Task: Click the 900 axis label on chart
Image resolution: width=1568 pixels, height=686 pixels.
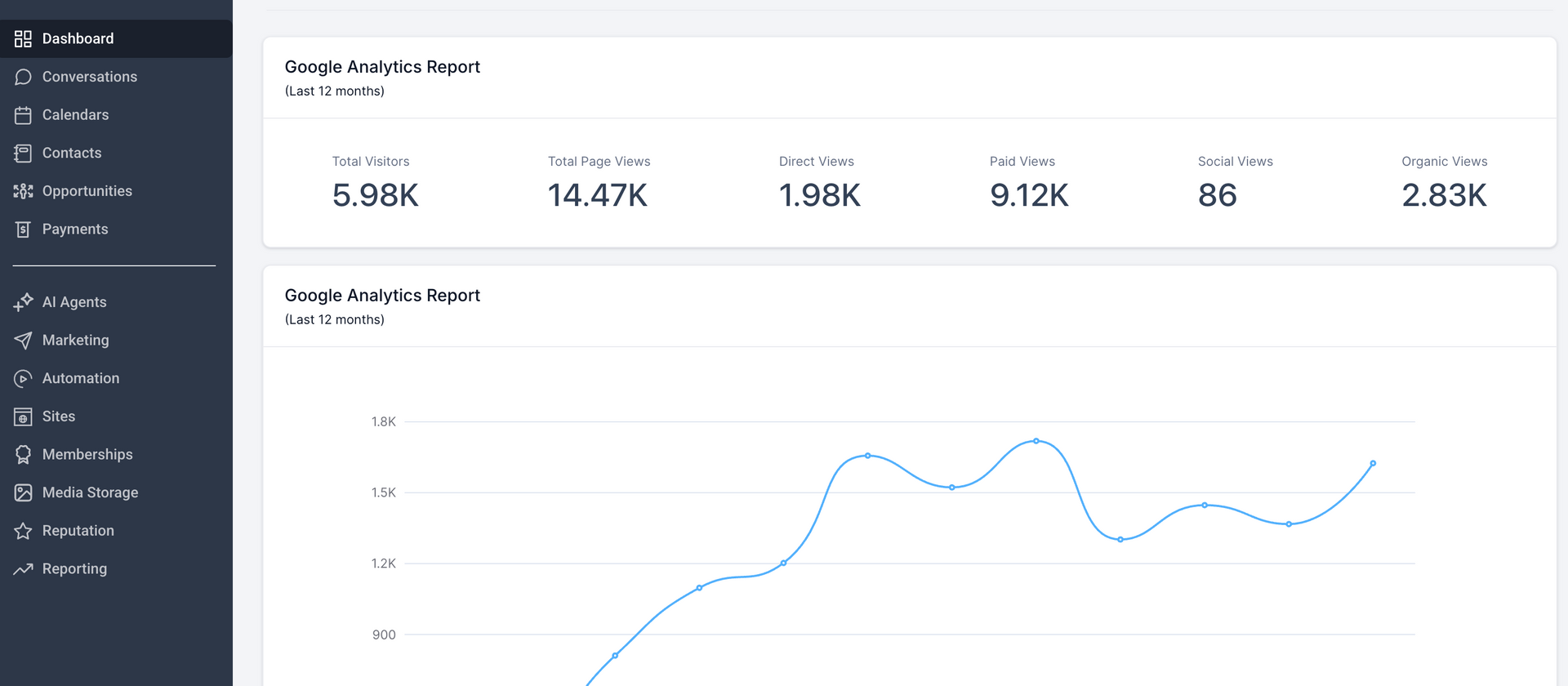Action: click(384, 635)
